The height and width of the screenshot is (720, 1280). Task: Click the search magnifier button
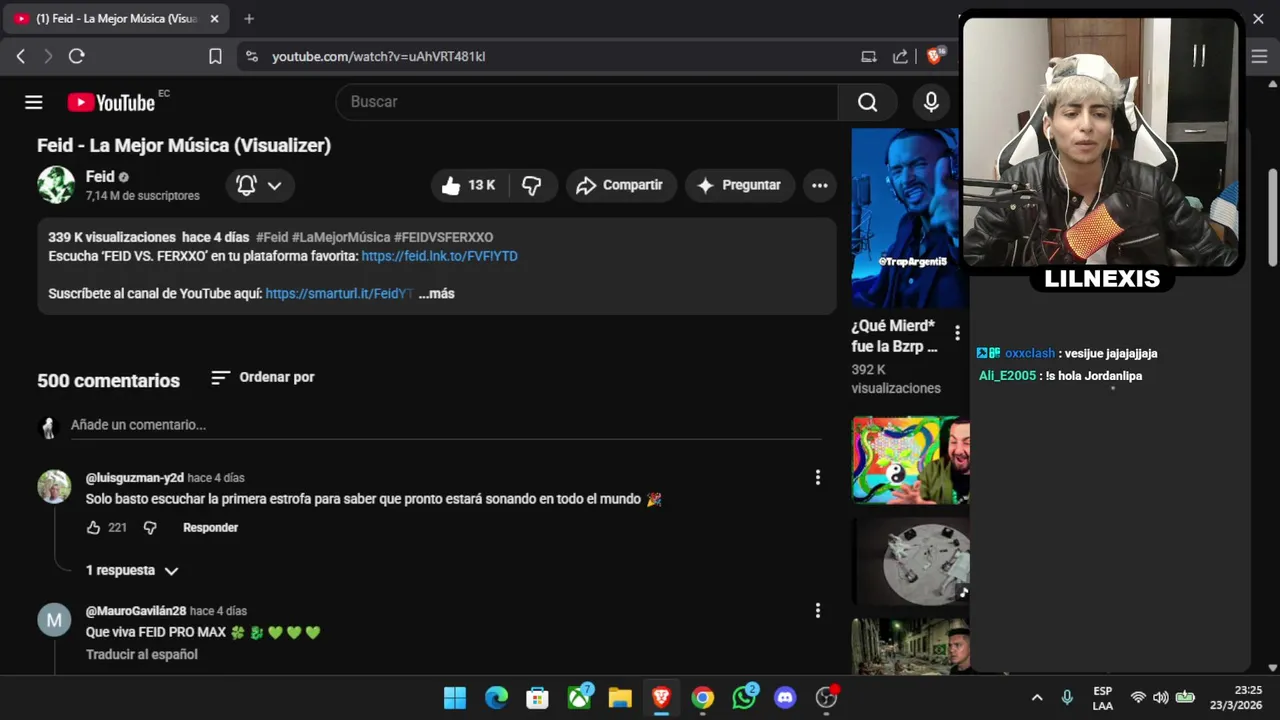click(867, 102)
